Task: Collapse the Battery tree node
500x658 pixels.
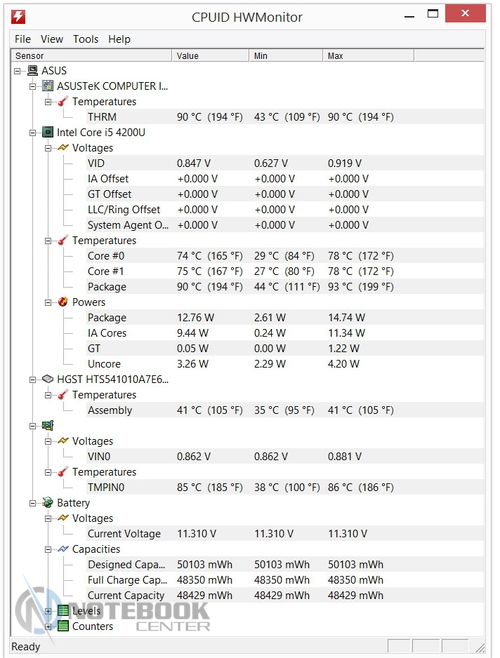Action: tap(32, 503)
